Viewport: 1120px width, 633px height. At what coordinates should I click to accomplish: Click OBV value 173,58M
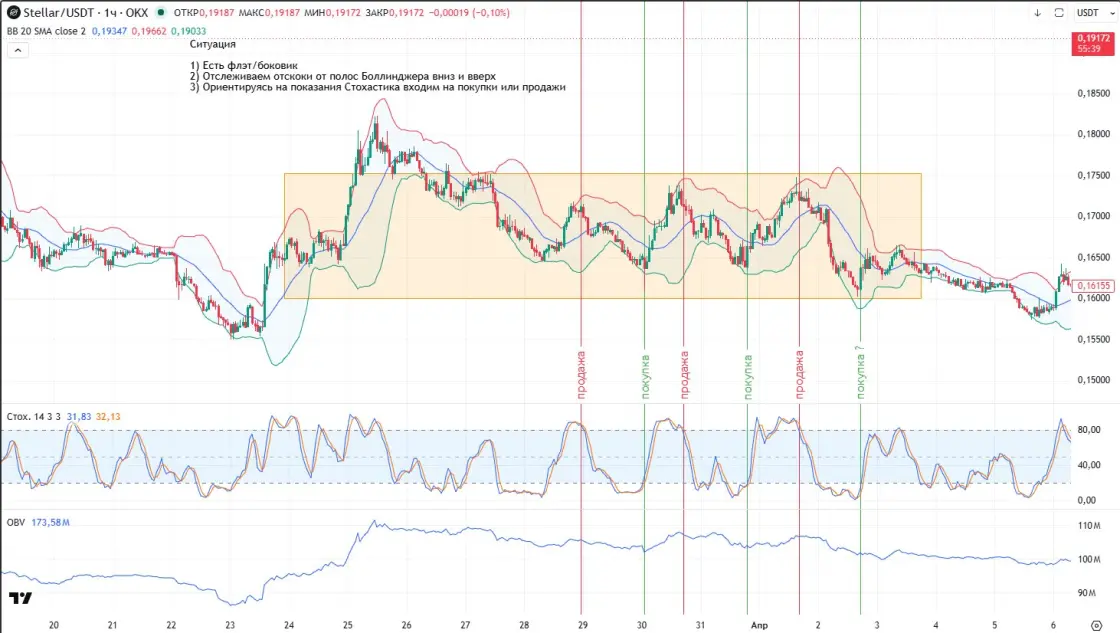click(51, 522)
